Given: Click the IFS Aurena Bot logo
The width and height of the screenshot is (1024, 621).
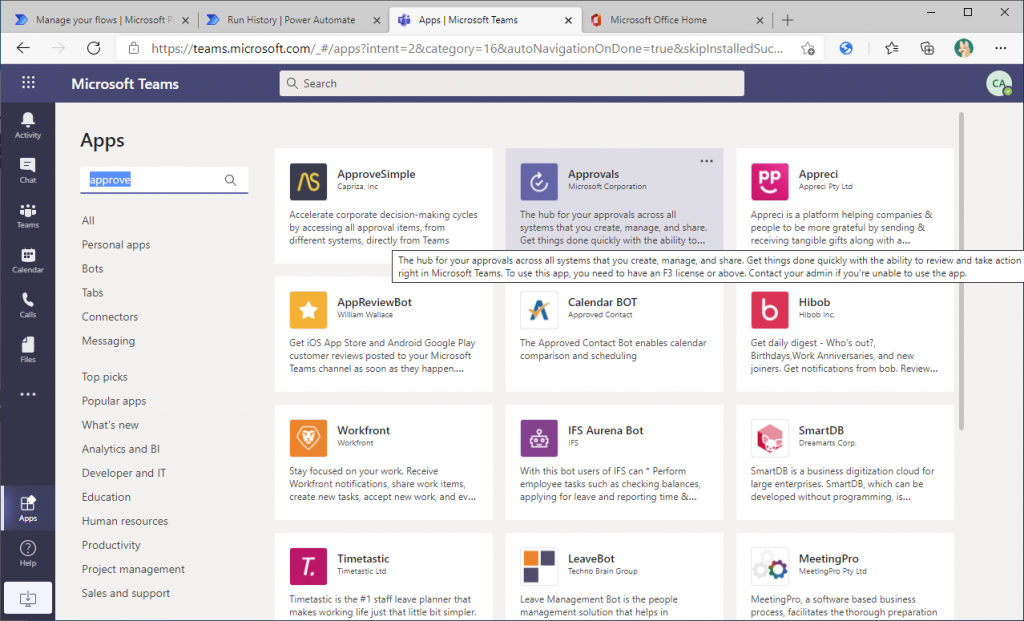Looking at the screenshot, I should (x=539, y=438).
